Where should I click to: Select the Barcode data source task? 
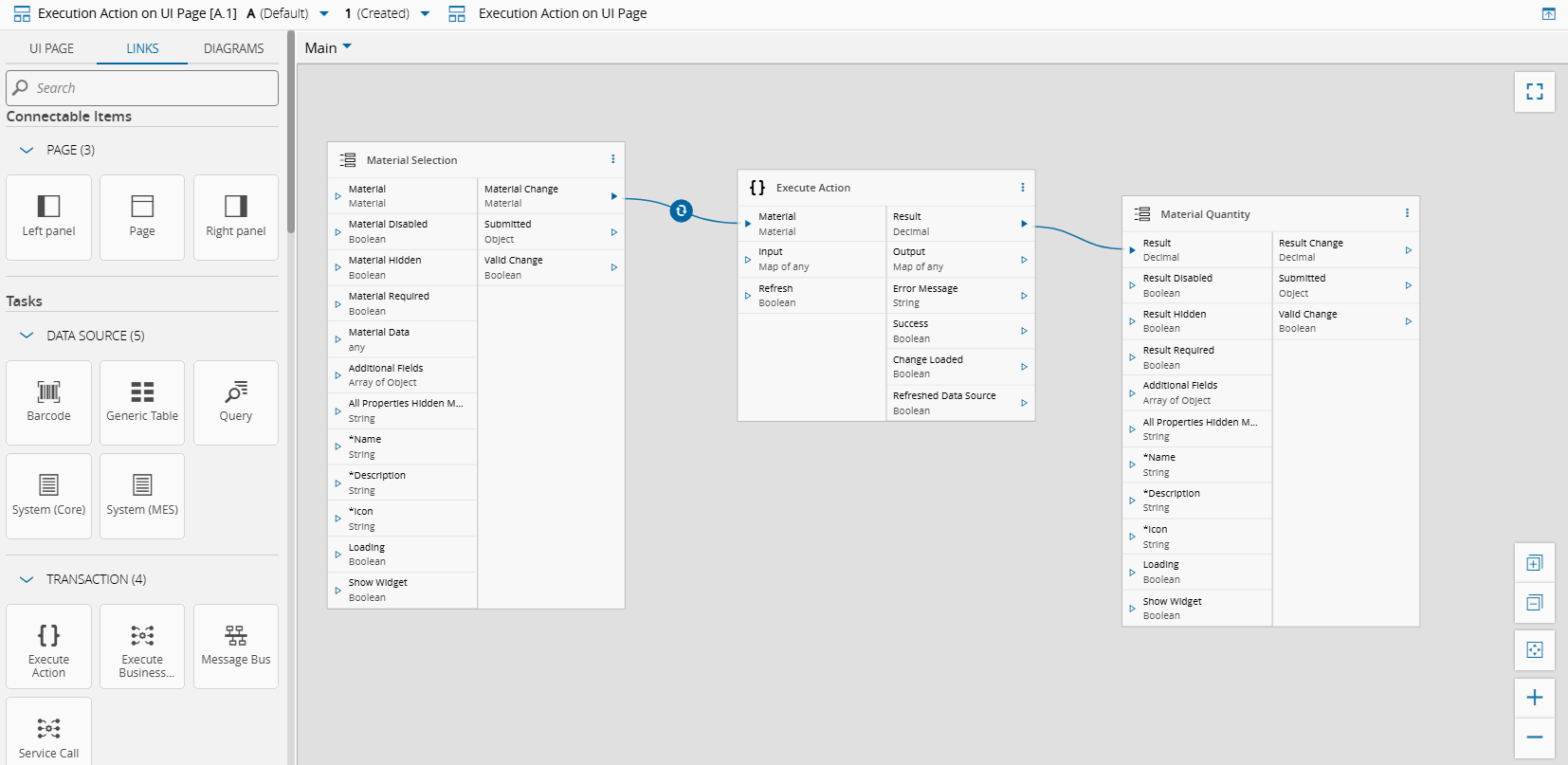pyautogui.click(x=48, y=402)
